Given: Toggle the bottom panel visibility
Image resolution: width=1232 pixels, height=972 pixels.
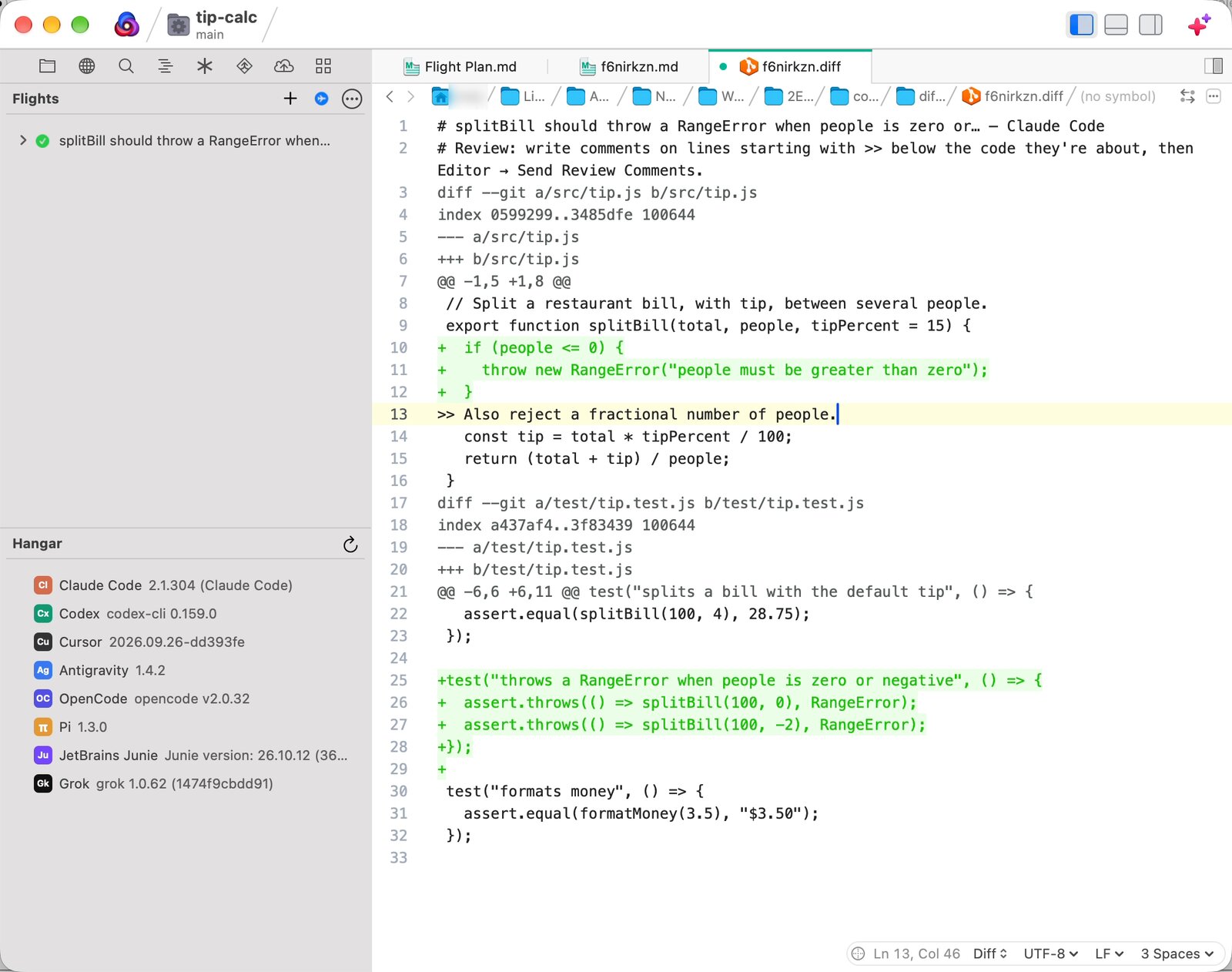Looking at the screenshot, I should tap(1116, 25).
